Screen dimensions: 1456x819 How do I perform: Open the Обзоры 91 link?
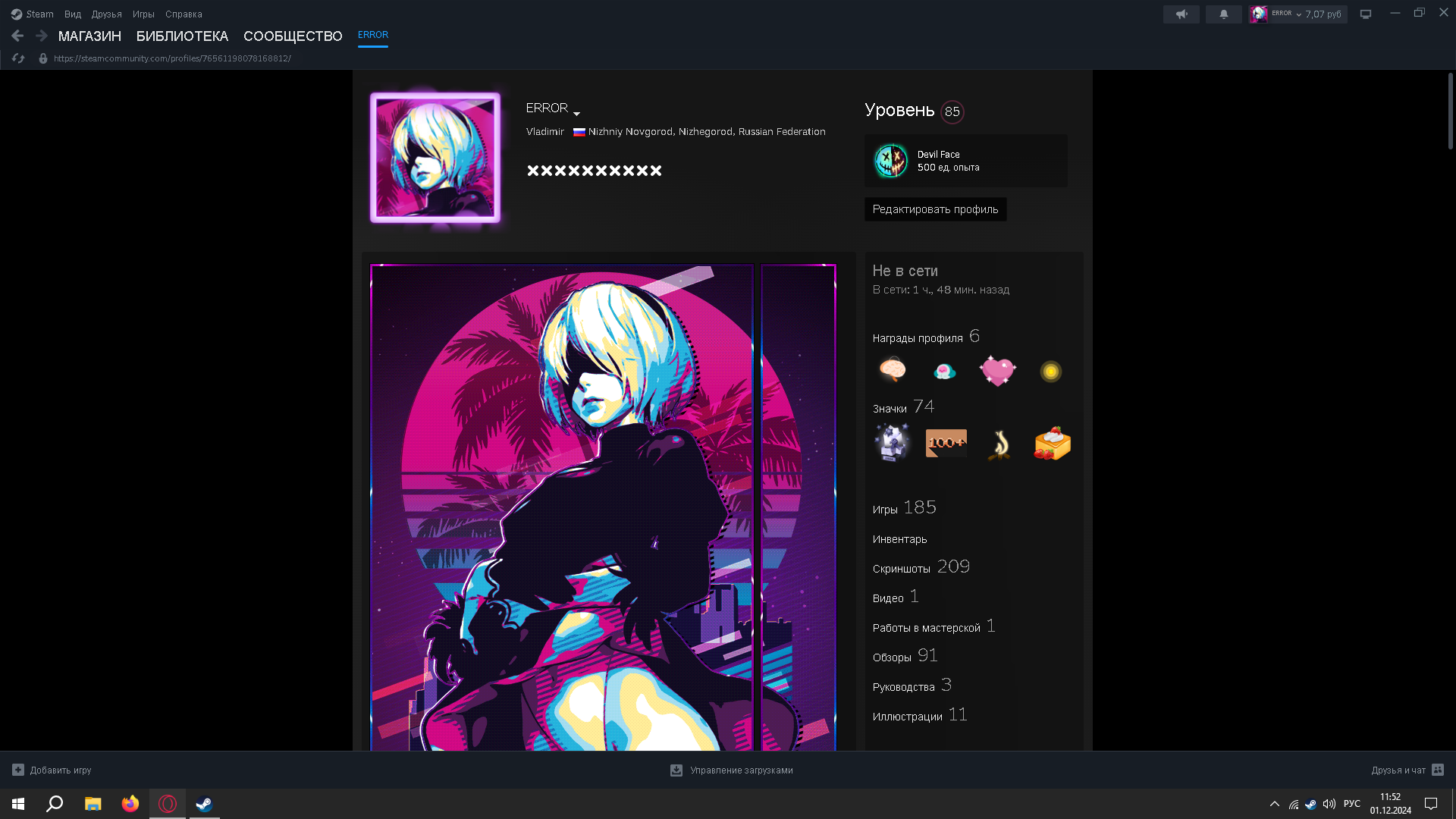click(x=905, y=656)
